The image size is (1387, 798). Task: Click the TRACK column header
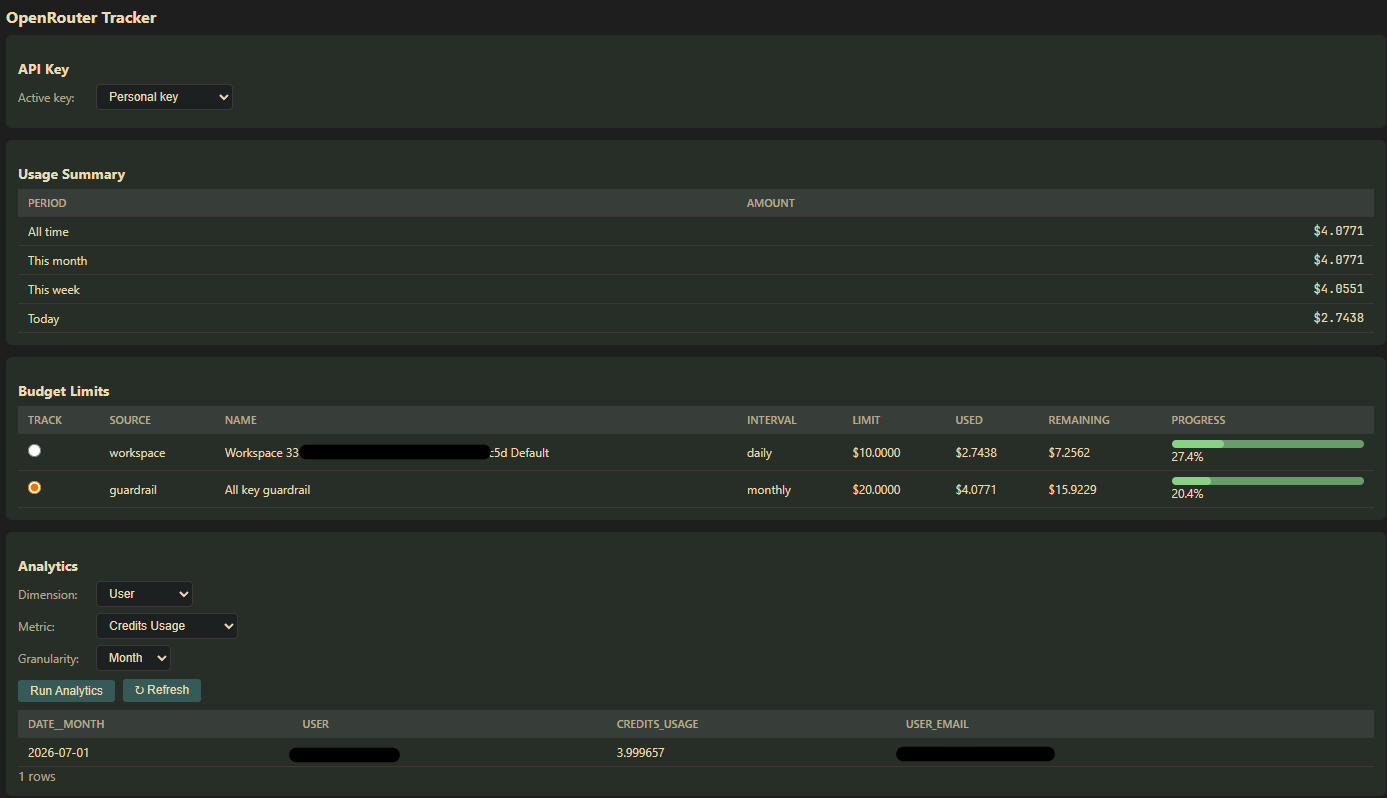45,420
